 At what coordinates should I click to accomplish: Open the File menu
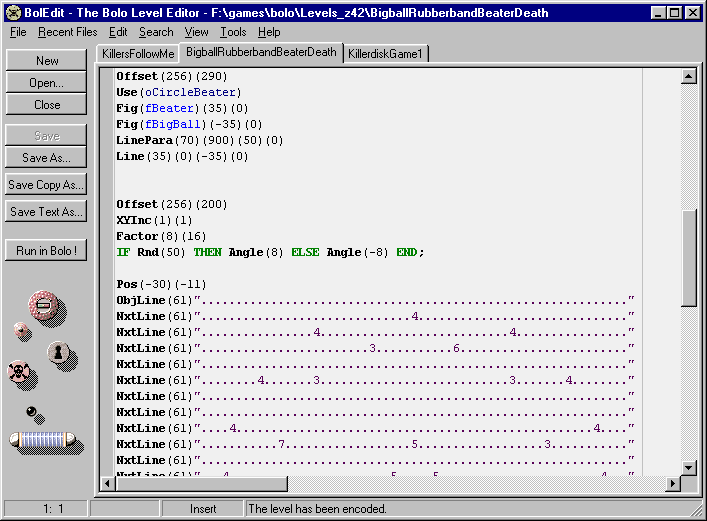[18, 32]
